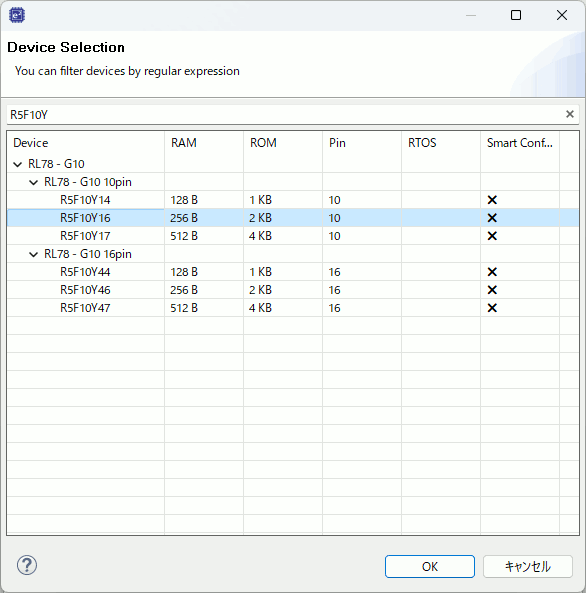
Task: Click the application icon in the title bar
Action: 17,15
